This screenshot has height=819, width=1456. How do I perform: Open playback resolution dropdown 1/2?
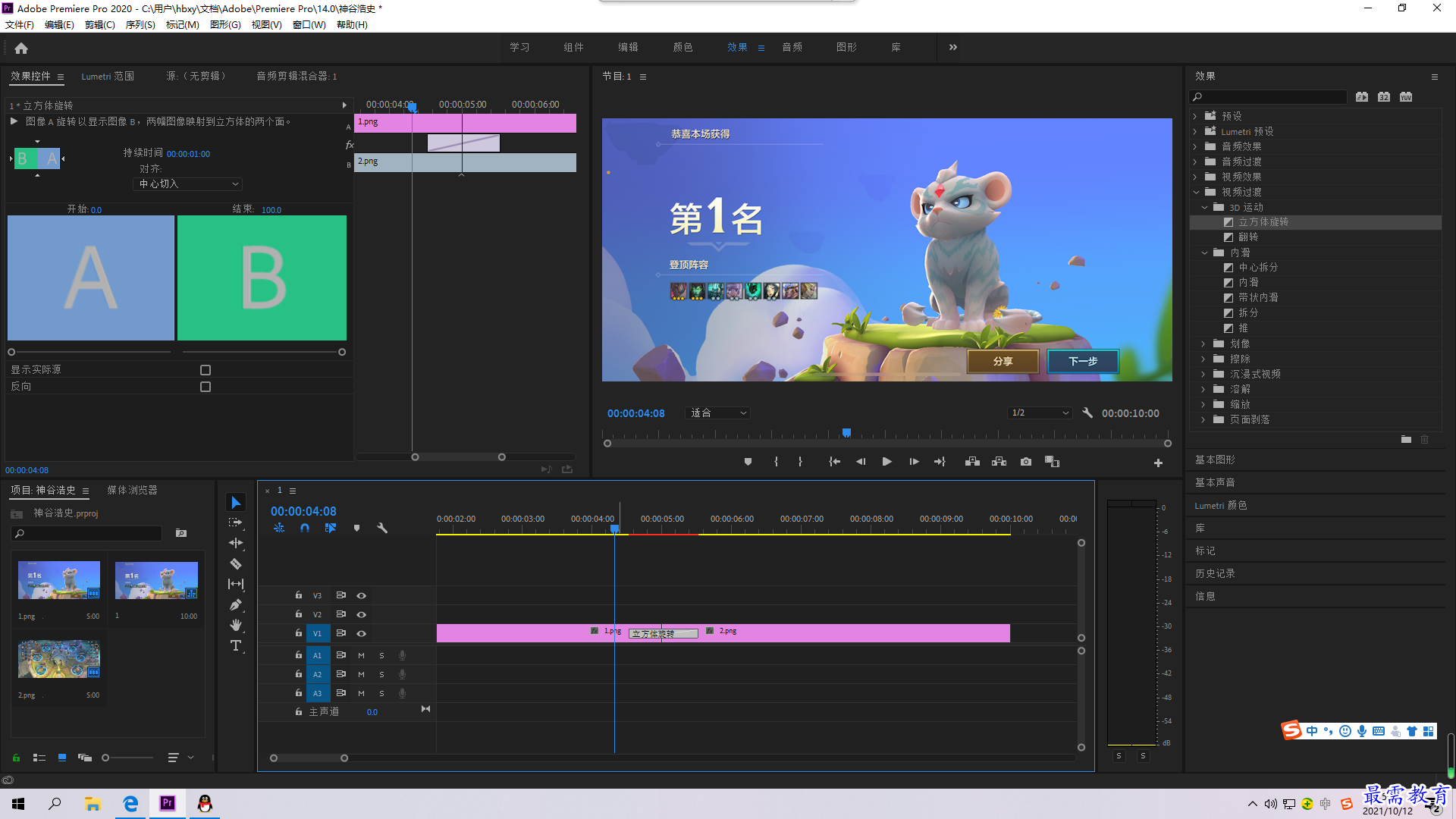pos(1040,413)
